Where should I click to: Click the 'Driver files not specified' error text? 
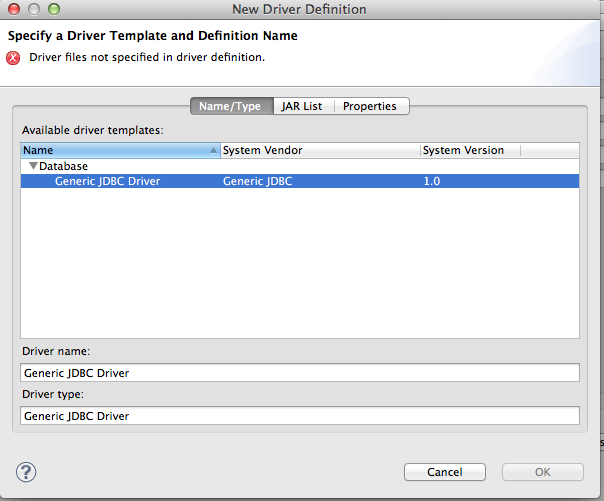click(147, 57)
